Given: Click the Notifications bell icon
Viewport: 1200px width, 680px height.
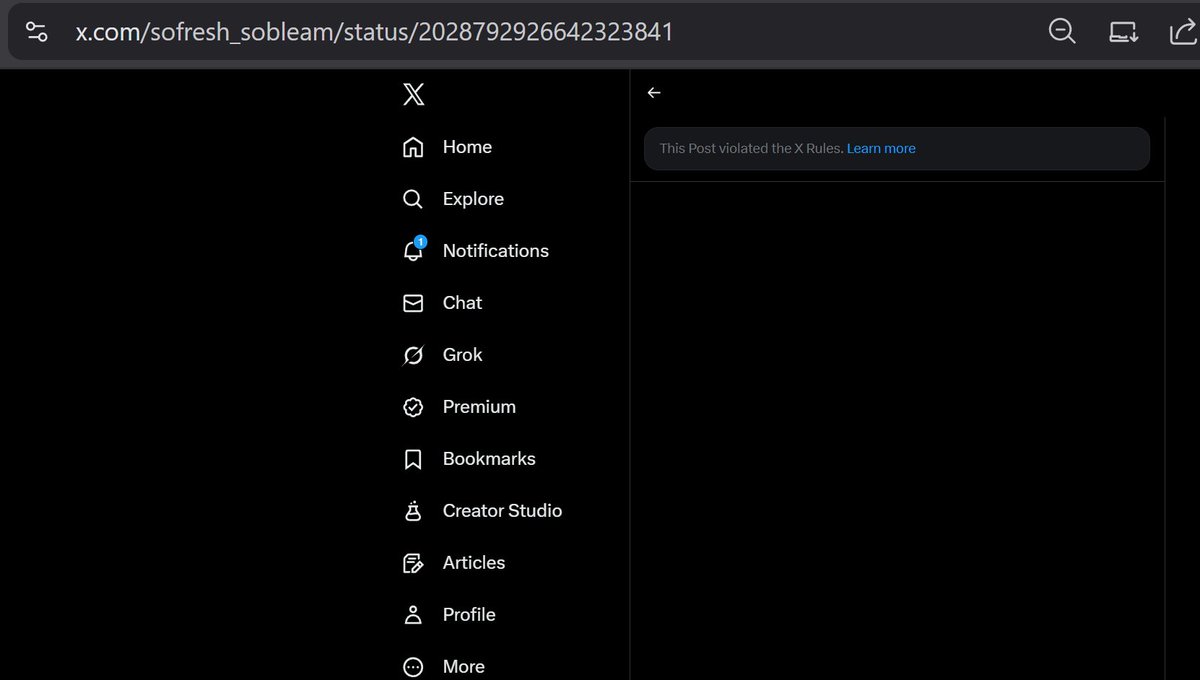Looking at the screenshot, I should 413,250.
